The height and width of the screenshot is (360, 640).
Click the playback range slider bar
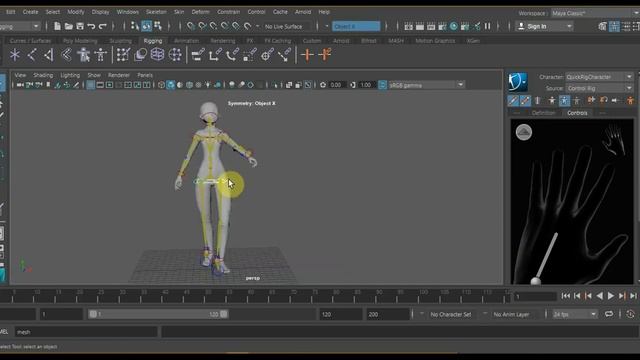click(x=158, y=314)
